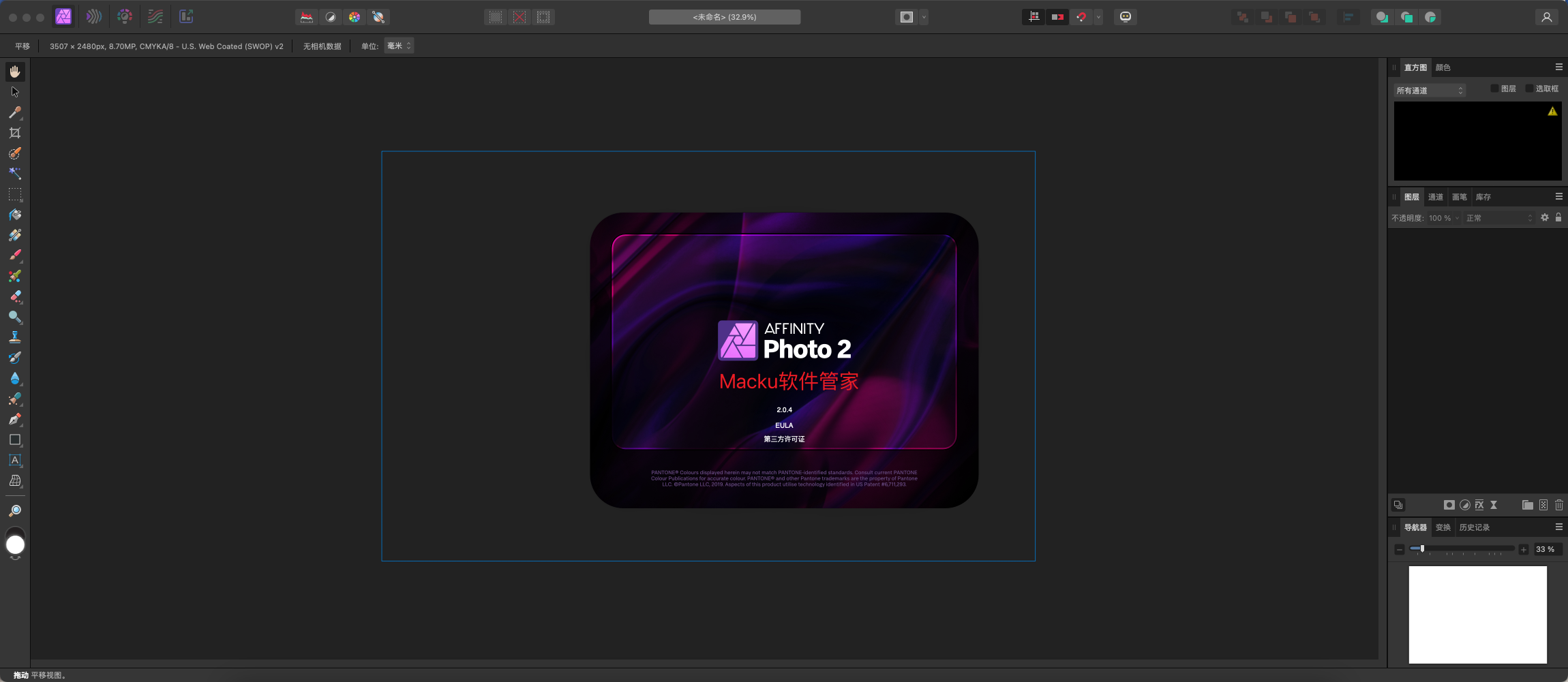The height and width of the screenshot is (682, 1568).
Task: Select the Dodge Brush tool
Action: click(15, 317)
